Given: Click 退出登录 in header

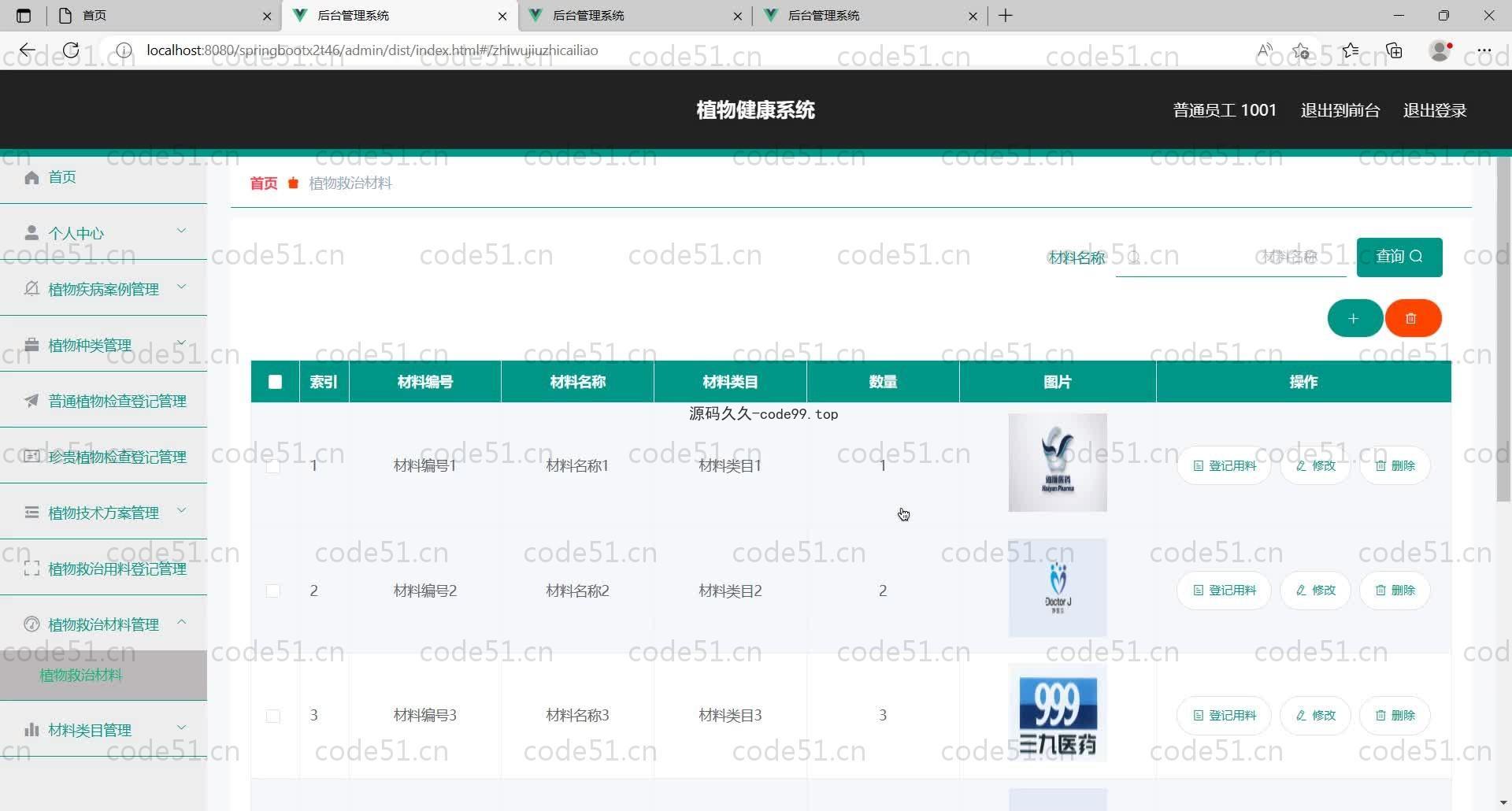Looking at the screenshot, I should (x=1435, y=110).
